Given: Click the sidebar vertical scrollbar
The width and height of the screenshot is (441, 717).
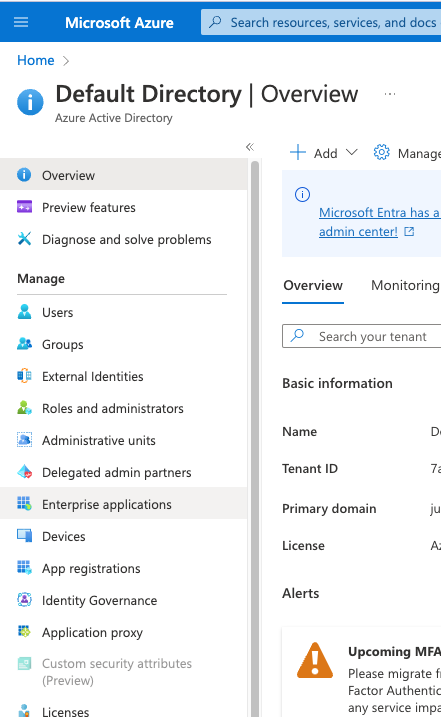Looking at the screenshot, I should click(255, 438).
